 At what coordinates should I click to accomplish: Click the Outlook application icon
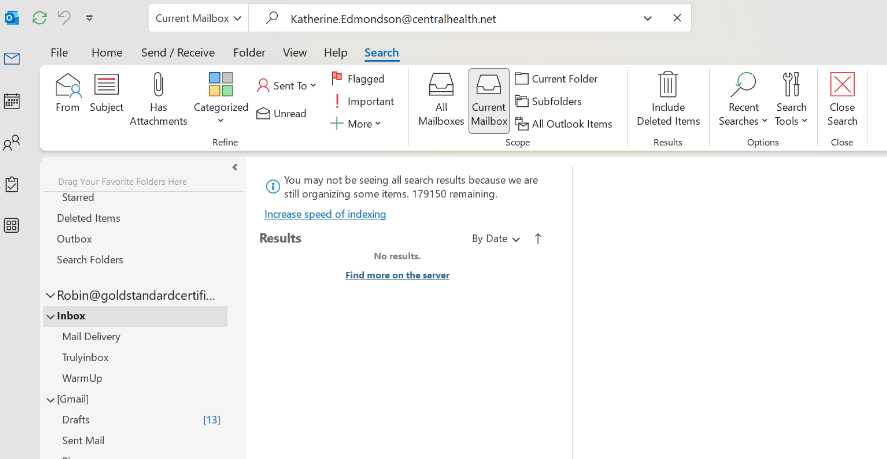click(x=11, y=18)
